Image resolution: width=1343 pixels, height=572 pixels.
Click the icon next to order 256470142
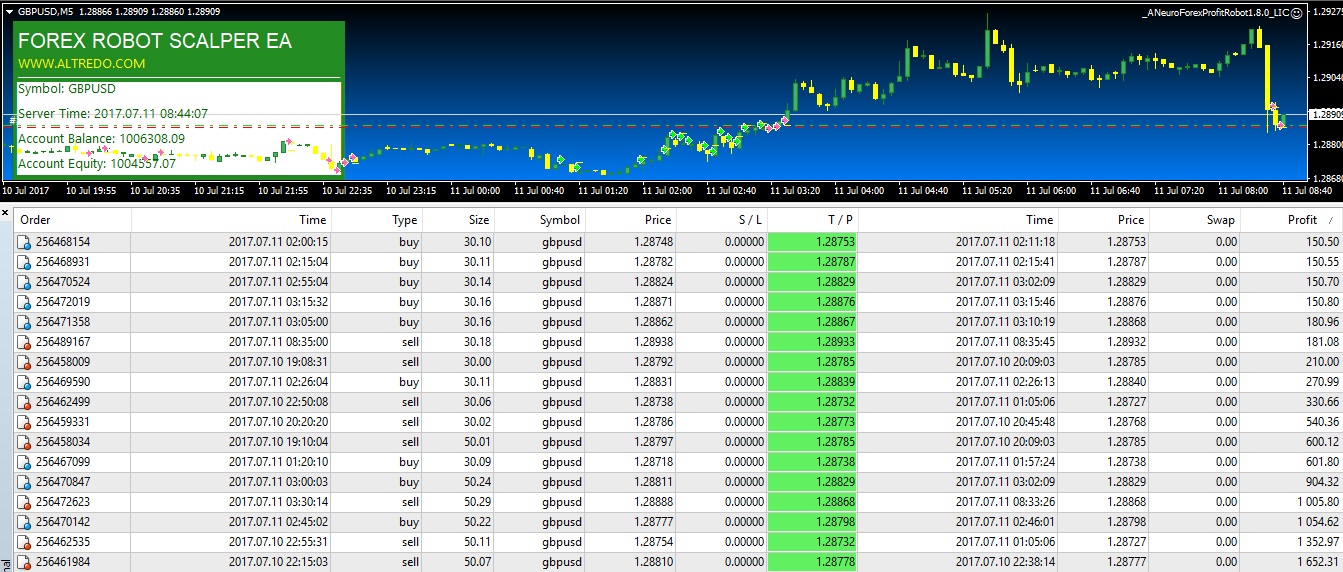click(x=24, y=522)
